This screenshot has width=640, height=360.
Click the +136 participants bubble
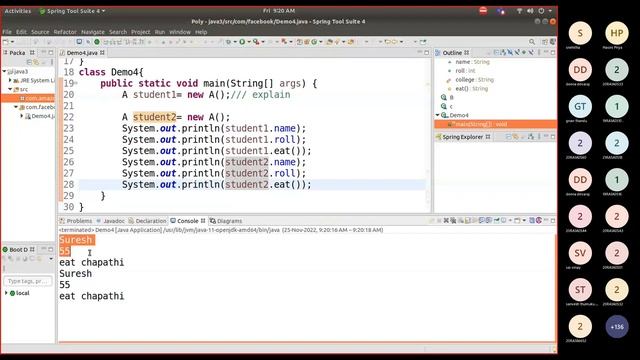coord(617,327)
